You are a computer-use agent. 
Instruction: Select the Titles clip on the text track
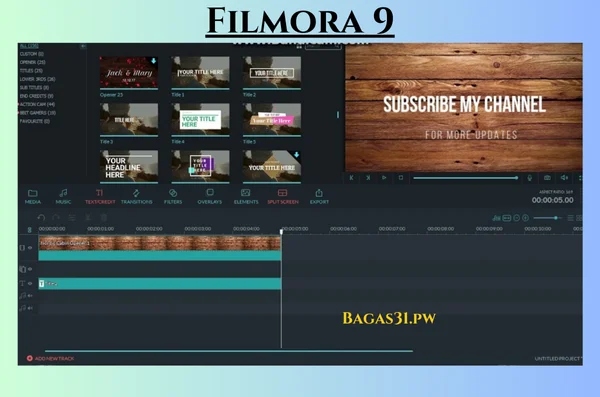click(160, 284)
